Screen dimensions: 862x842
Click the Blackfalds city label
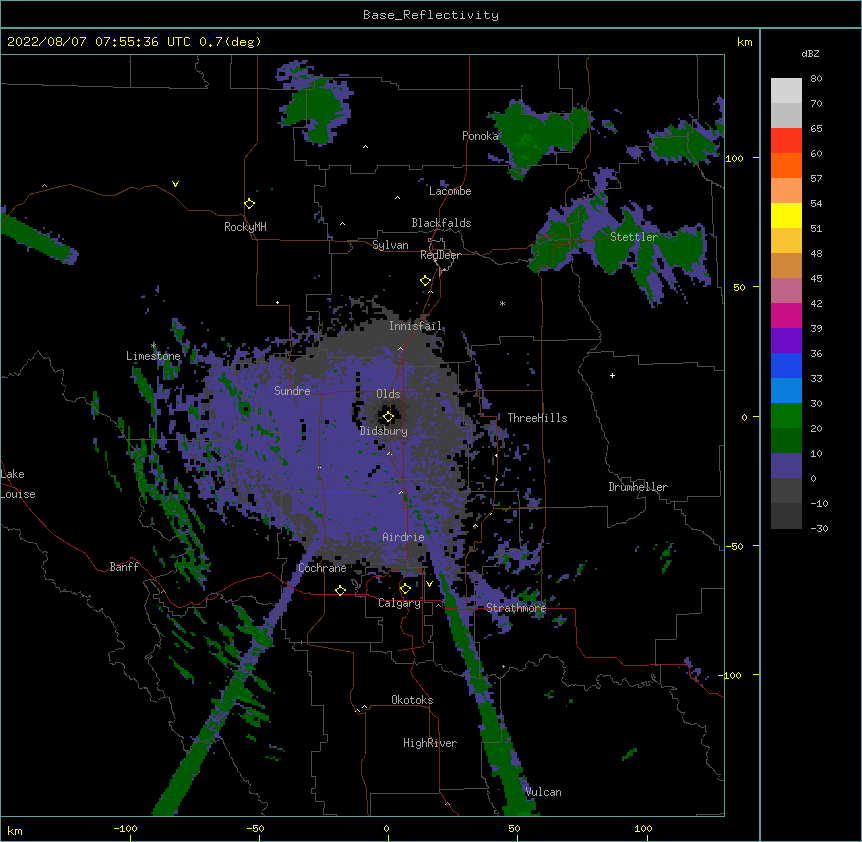pos(441,223)
